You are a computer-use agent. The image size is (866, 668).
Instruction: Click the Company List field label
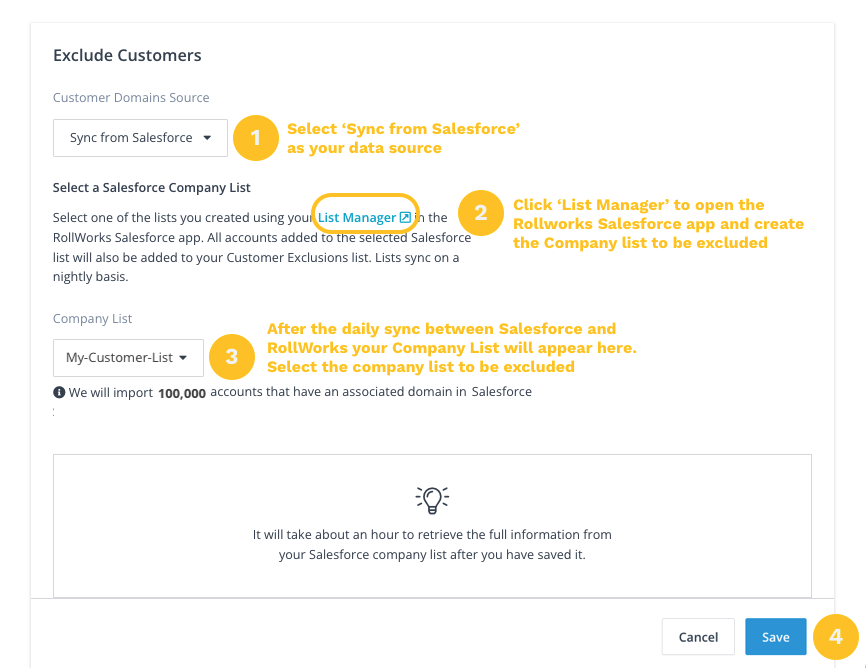(93, 319)
